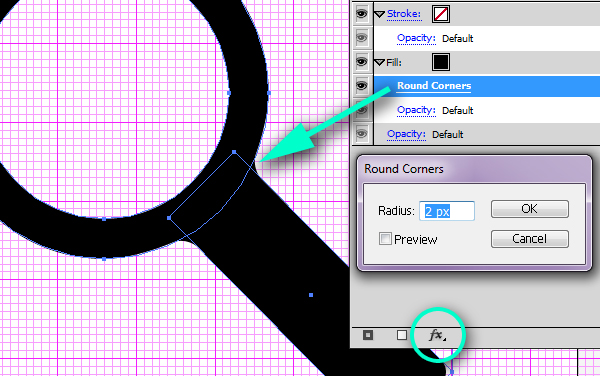The width and height of the screenshot is (600, 376).
Task: Click the Add New Fill icon
Action: tap(402, 335)
